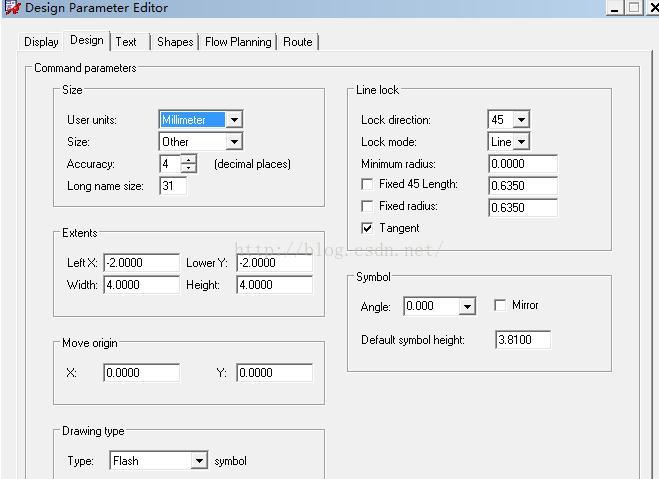Enable the Fixed 45 Length checkbox

(x=367, y=185)
